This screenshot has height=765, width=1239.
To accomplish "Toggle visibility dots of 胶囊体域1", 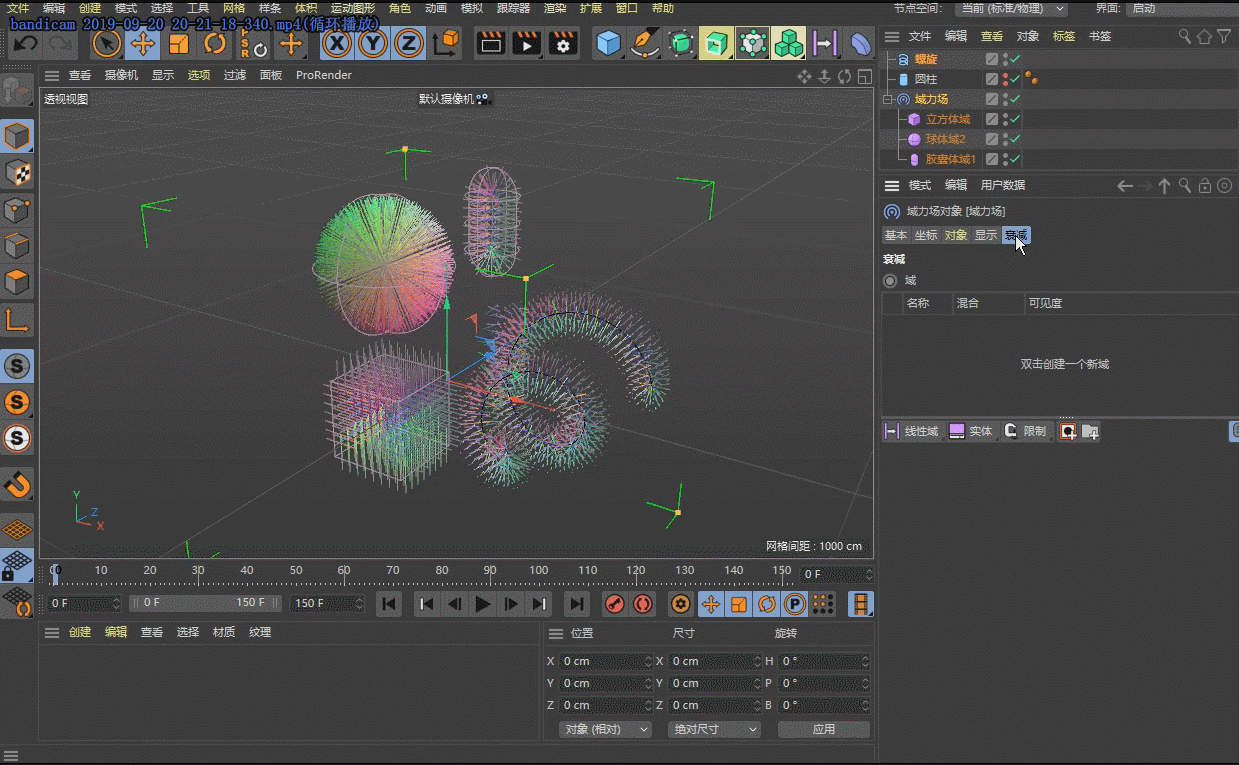I will tap(1004, 159).
